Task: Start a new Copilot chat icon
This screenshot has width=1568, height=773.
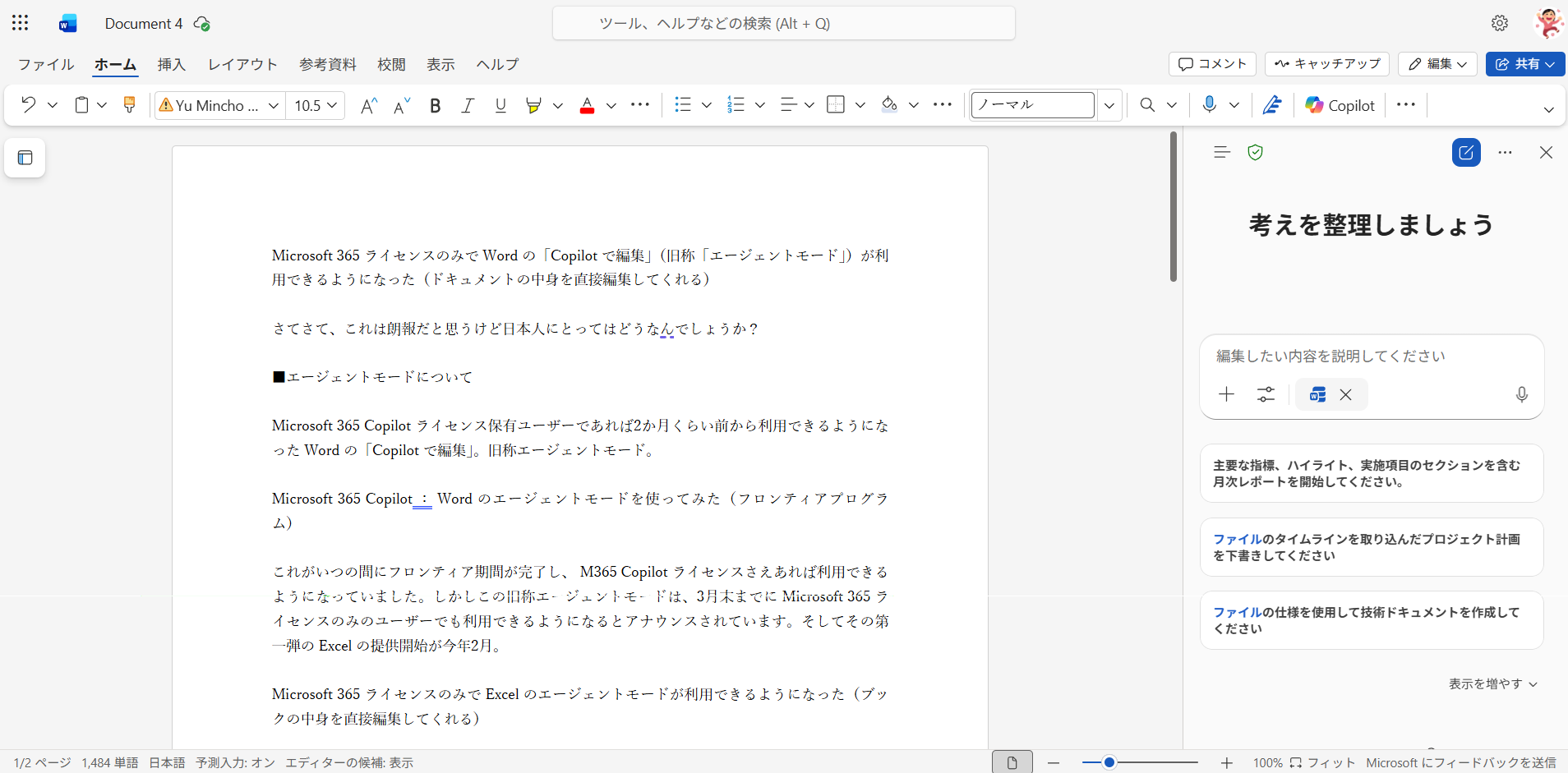Action: pos(1466,153)
